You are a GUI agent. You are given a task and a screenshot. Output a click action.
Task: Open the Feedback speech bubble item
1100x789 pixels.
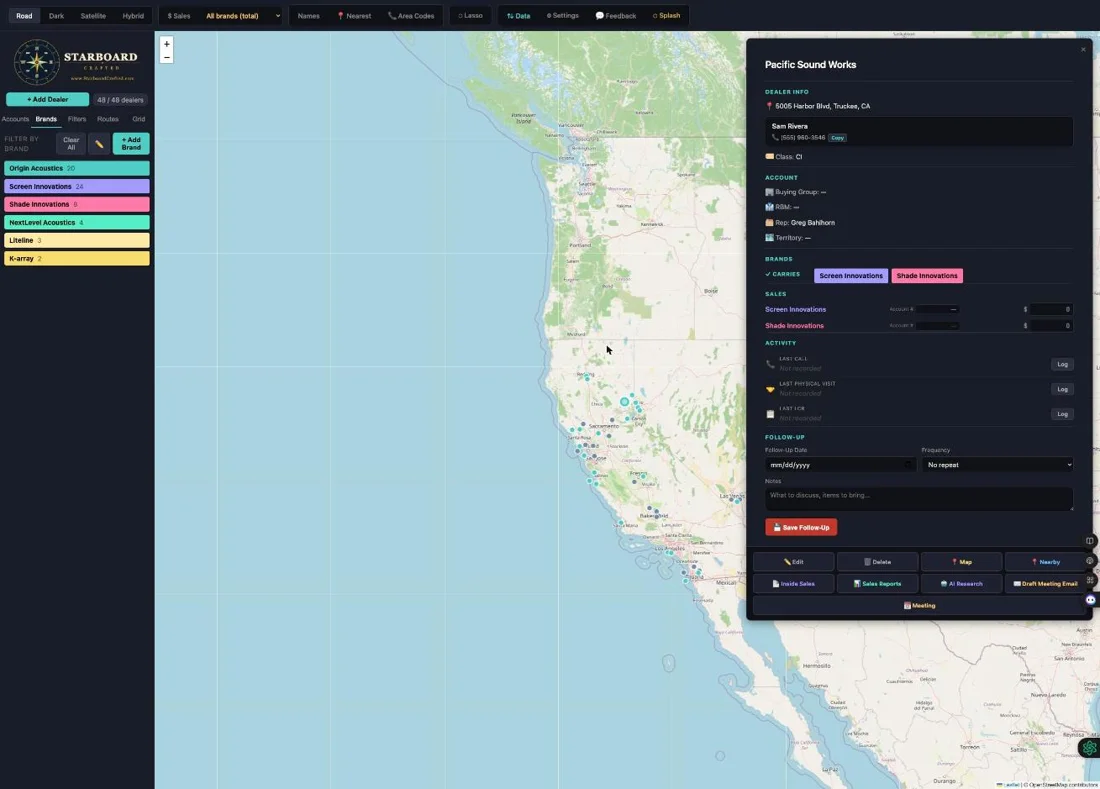pyautogui.click(x=616, y=15)
